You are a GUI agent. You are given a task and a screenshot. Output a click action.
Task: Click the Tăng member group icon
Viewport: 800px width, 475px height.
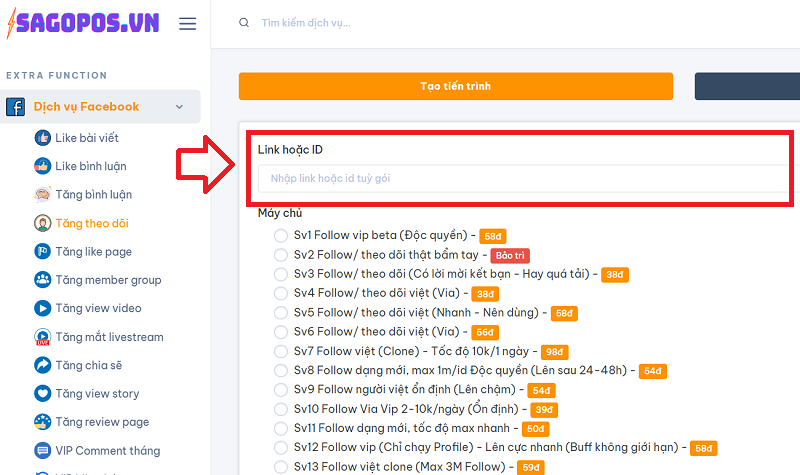[42, 280]
